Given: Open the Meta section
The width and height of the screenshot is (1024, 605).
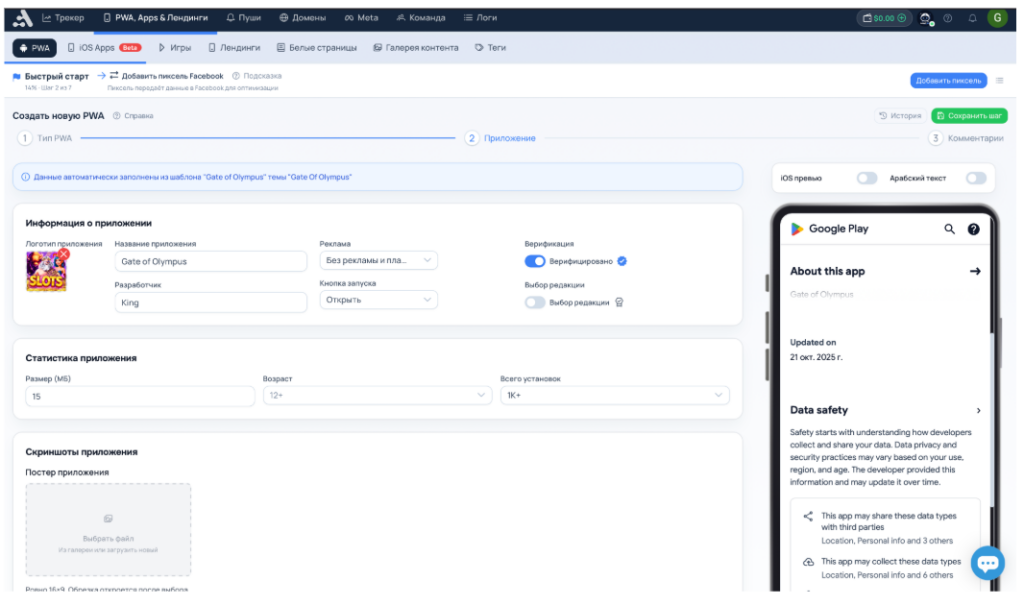Looking at the screenshot, I should coord(361,18).
